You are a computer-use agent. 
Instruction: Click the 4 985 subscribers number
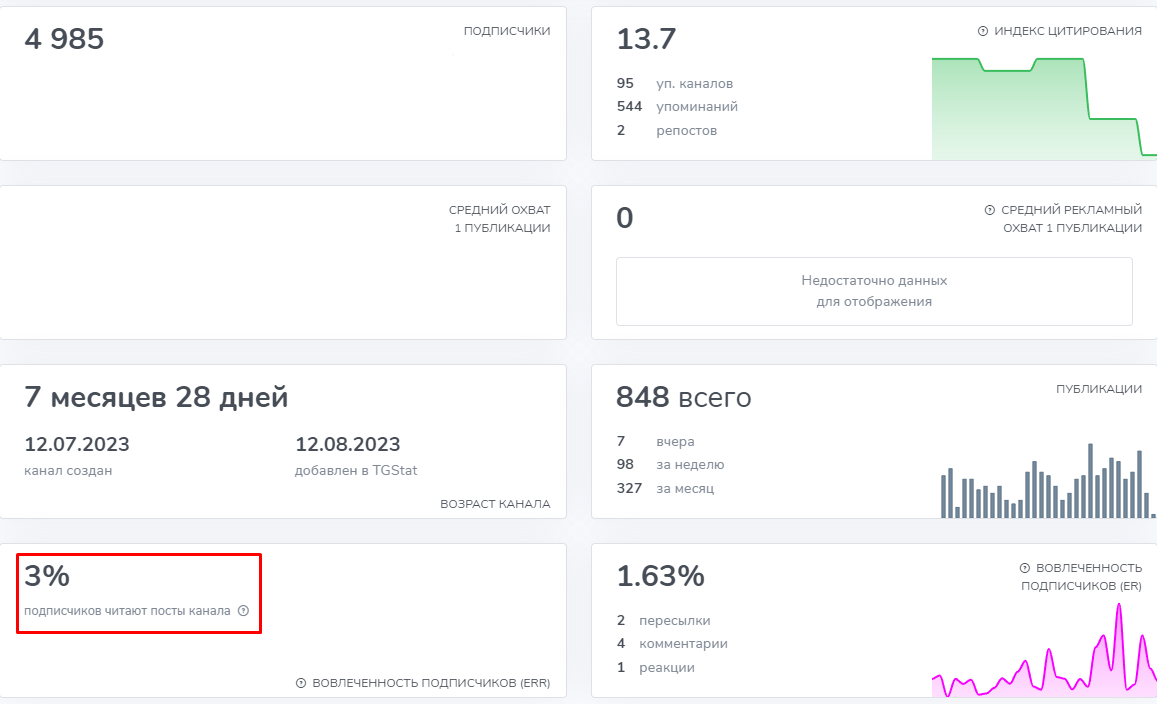[64, 39]
